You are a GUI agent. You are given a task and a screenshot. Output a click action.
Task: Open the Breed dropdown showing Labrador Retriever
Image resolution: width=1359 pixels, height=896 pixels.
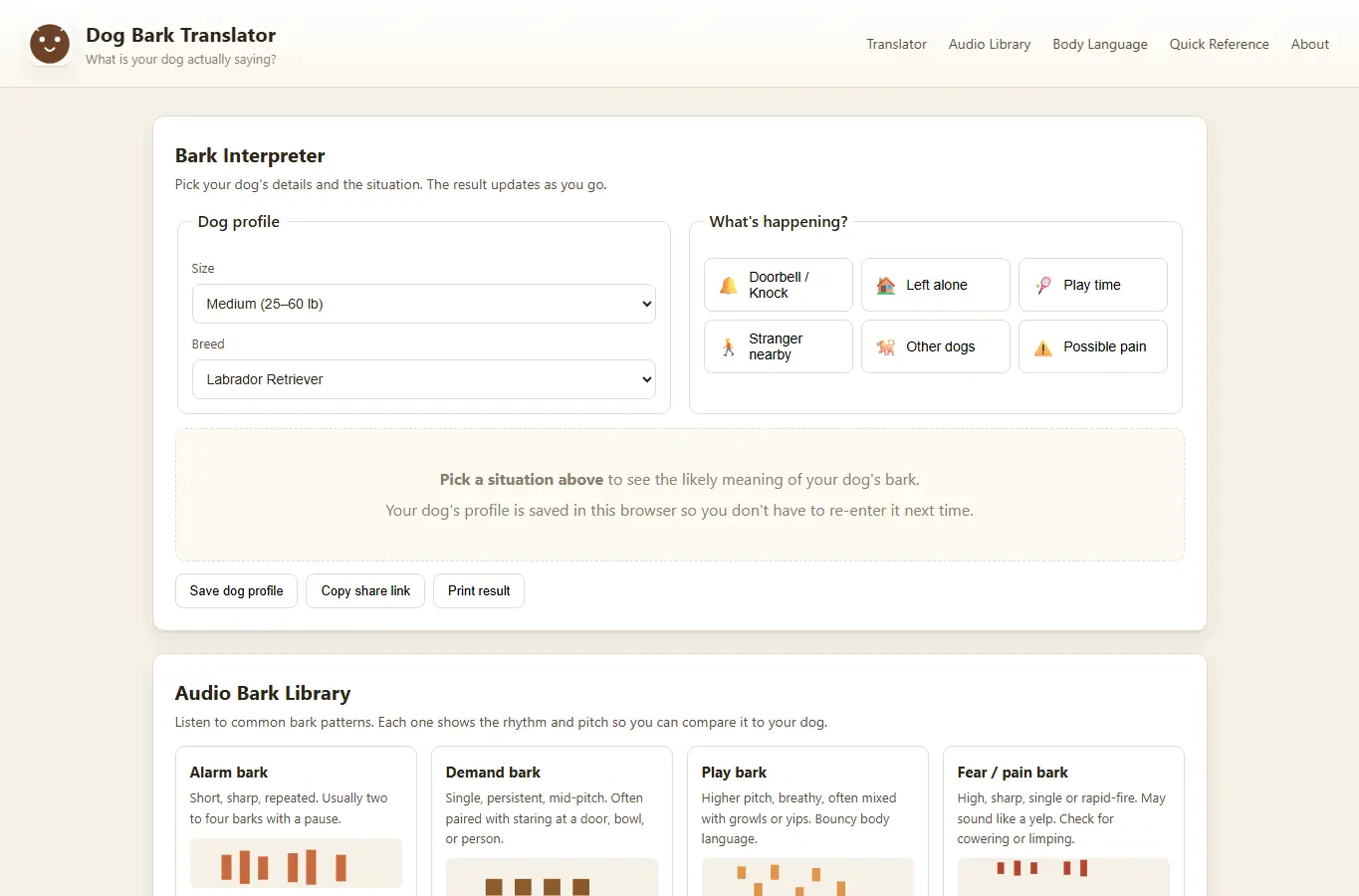click(x=424, y=379)
